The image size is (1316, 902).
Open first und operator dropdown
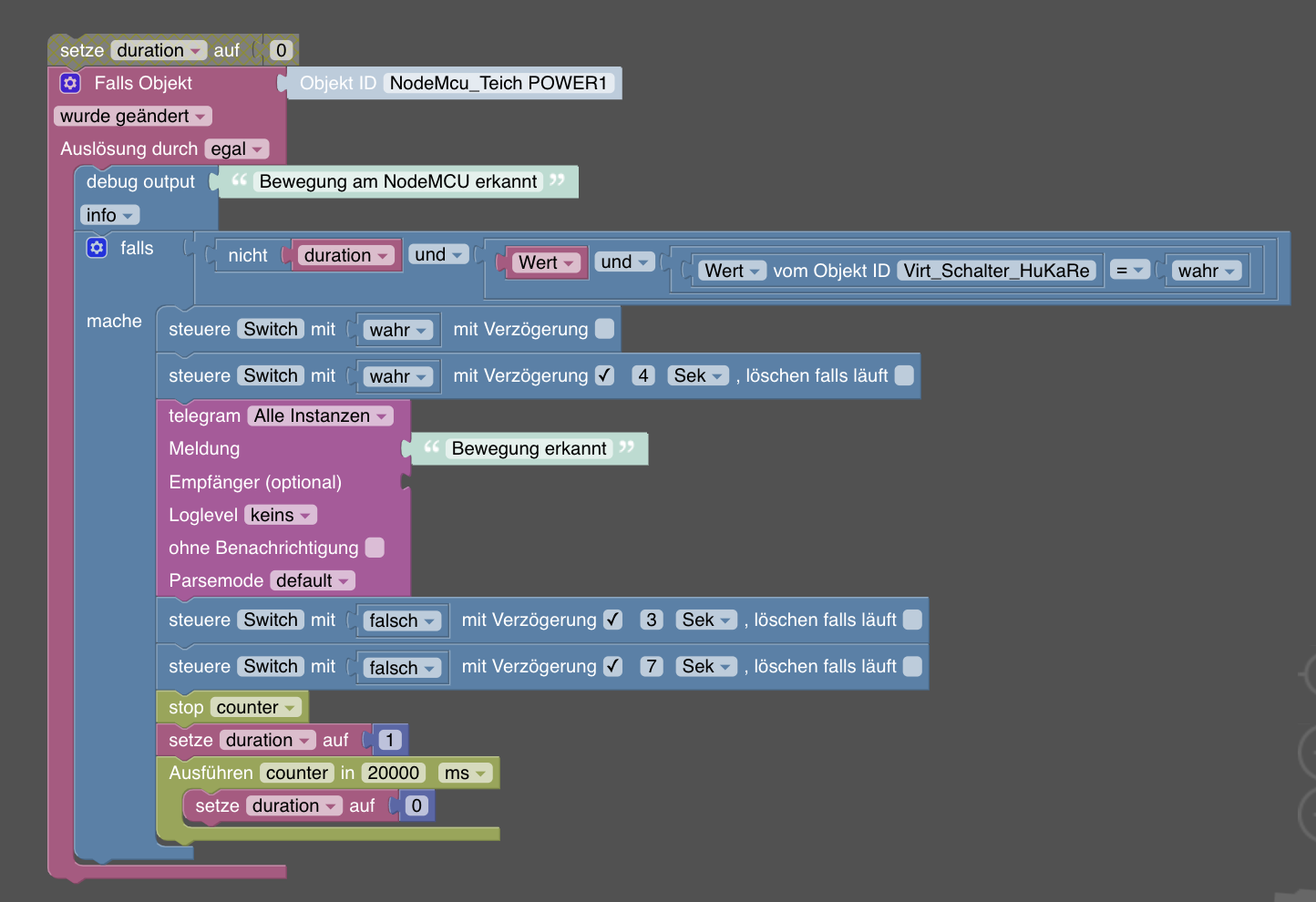tap(438, 254)
